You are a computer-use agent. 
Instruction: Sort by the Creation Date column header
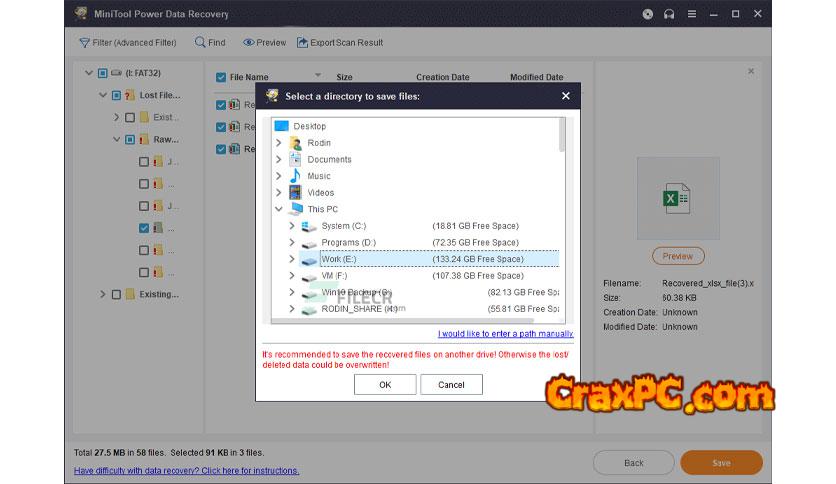(x=443, y=77)
